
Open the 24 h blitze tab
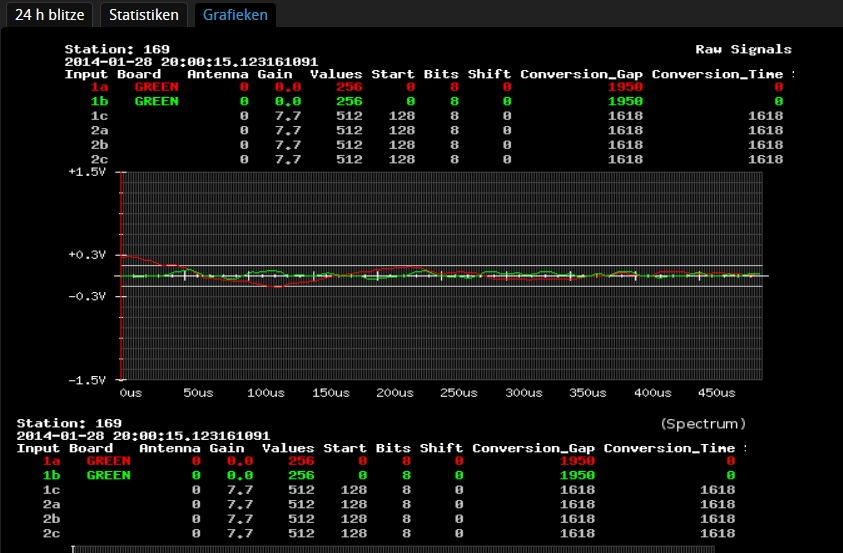point(51,15)
